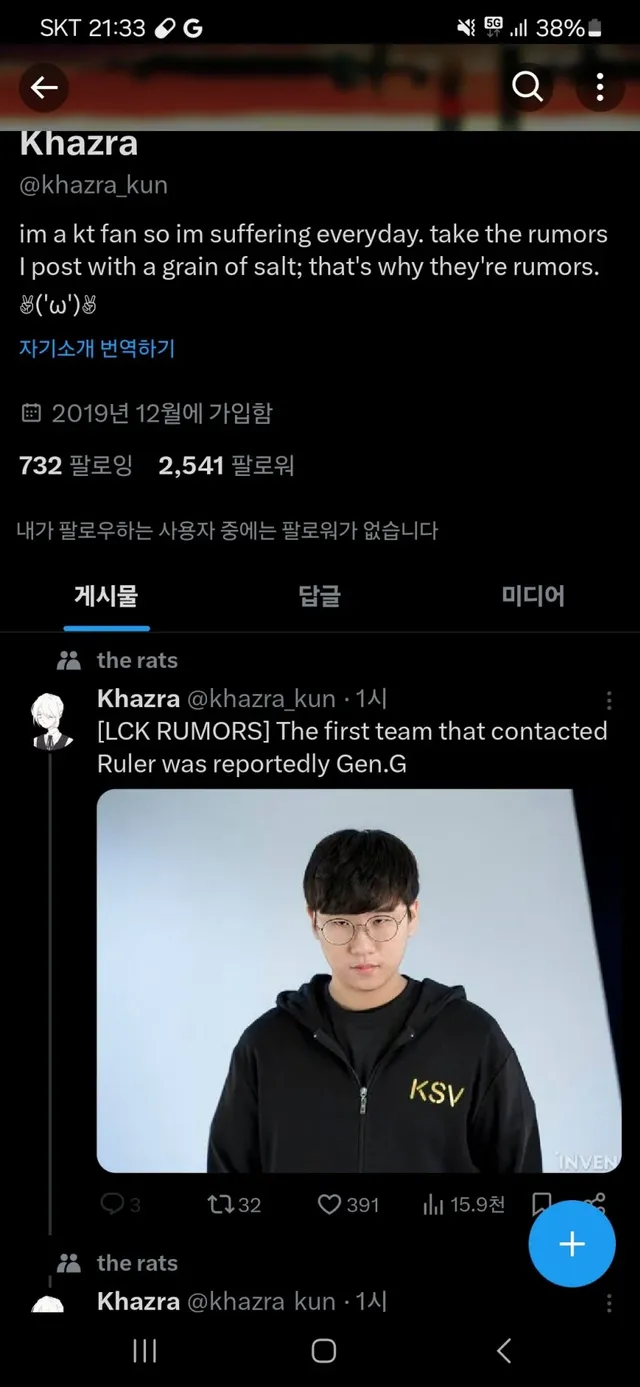Tap the Android recent apps button
640x1387 pixels.
145,1351
